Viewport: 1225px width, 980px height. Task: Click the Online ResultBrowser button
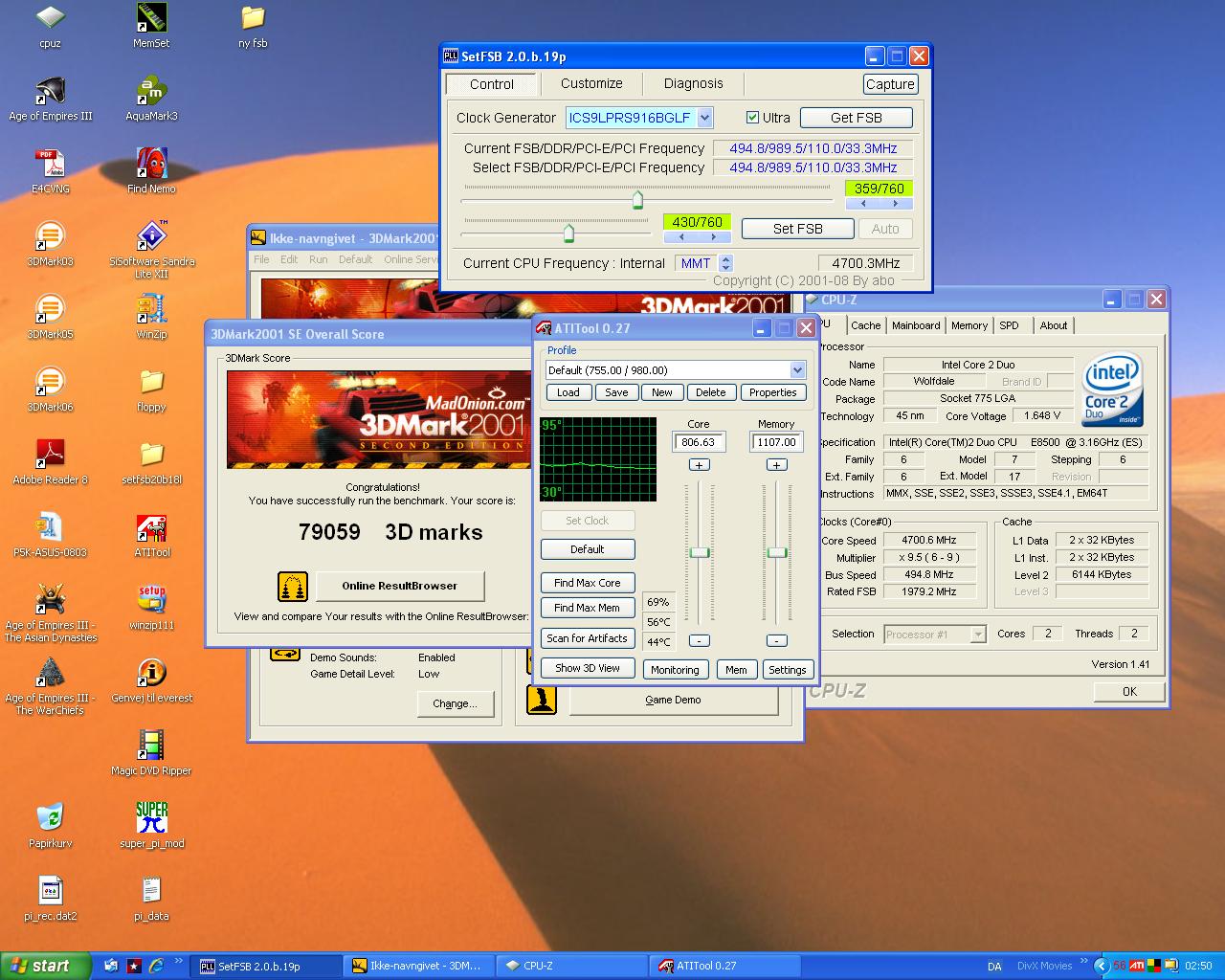(400, 586)
